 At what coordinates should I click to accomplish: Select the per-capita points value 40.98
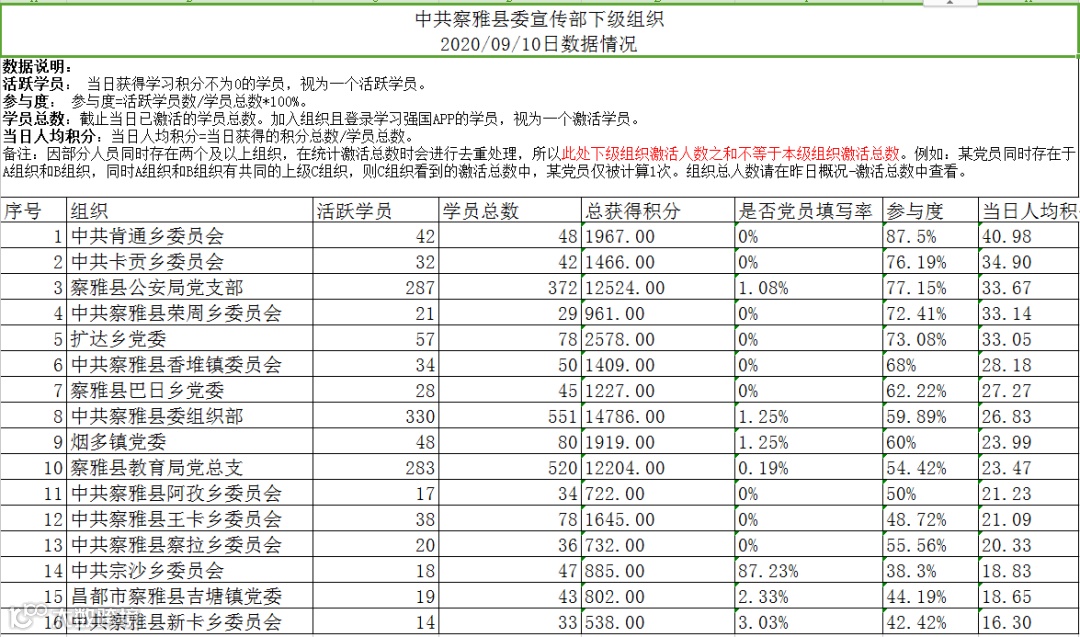(x=1029, y=236)
